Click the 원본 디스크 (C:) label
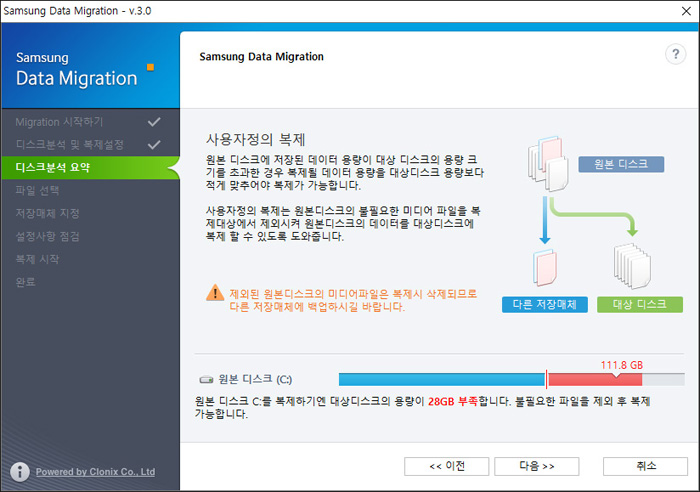The height and width of the screenshot is (492, 700). (255, 379)
